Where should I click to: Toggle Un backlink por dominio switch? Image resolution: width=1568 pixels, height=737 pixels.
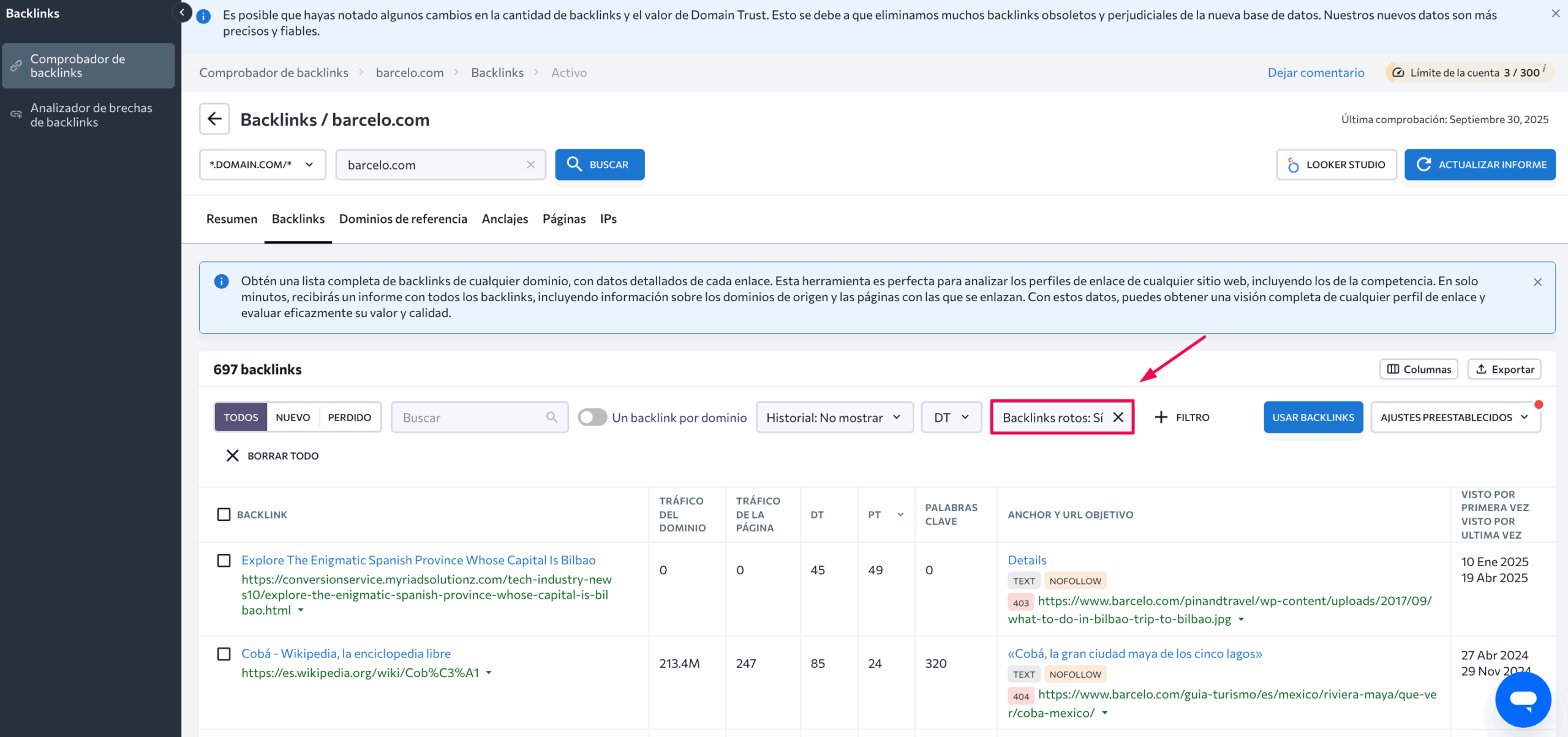click(x=592, y=417)
